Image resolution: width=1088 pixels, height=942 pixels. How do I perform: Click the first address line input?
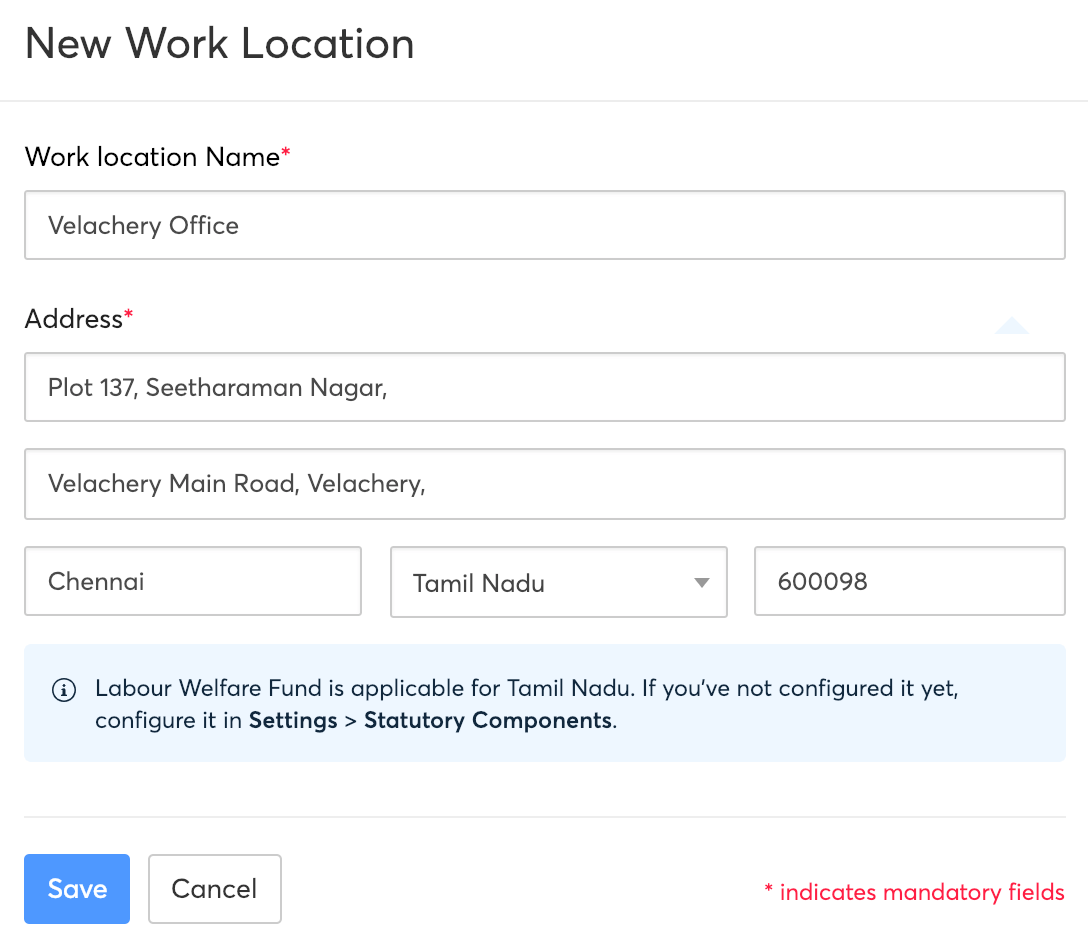[x=544, y=387]
